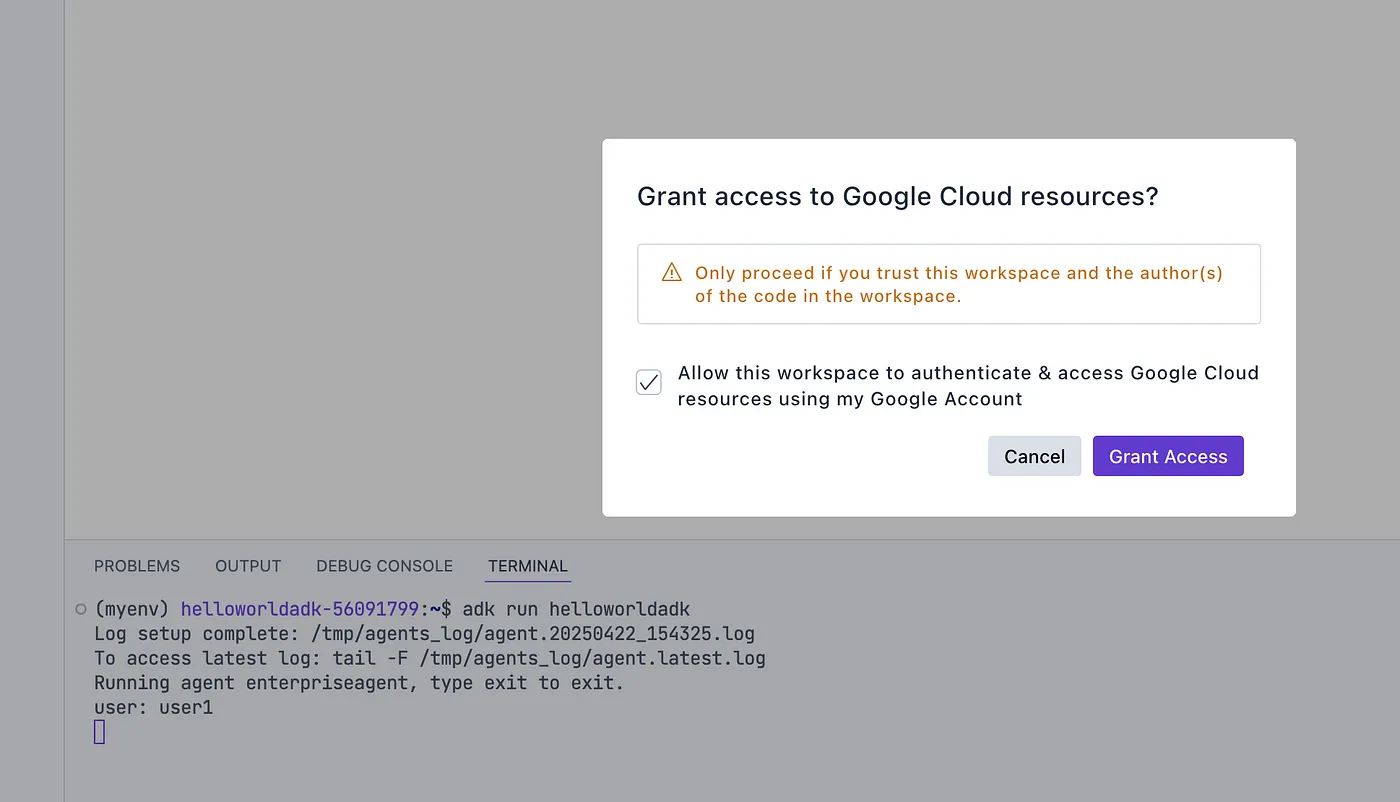Switch to the PROBLEMS tab
Viewport: 1400px width, 802px height.
137,566
